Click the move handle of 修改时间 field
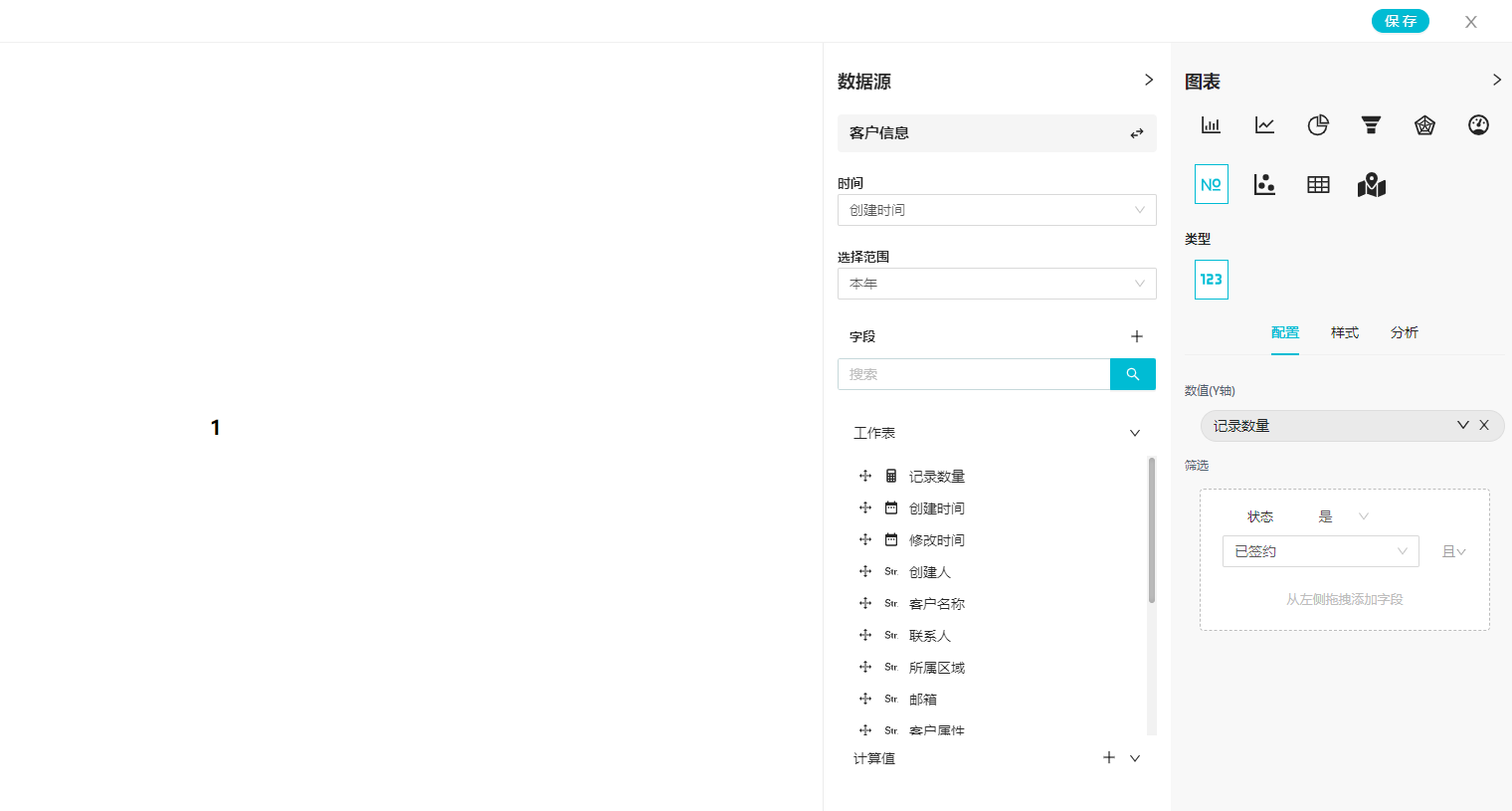 point(865,539)
